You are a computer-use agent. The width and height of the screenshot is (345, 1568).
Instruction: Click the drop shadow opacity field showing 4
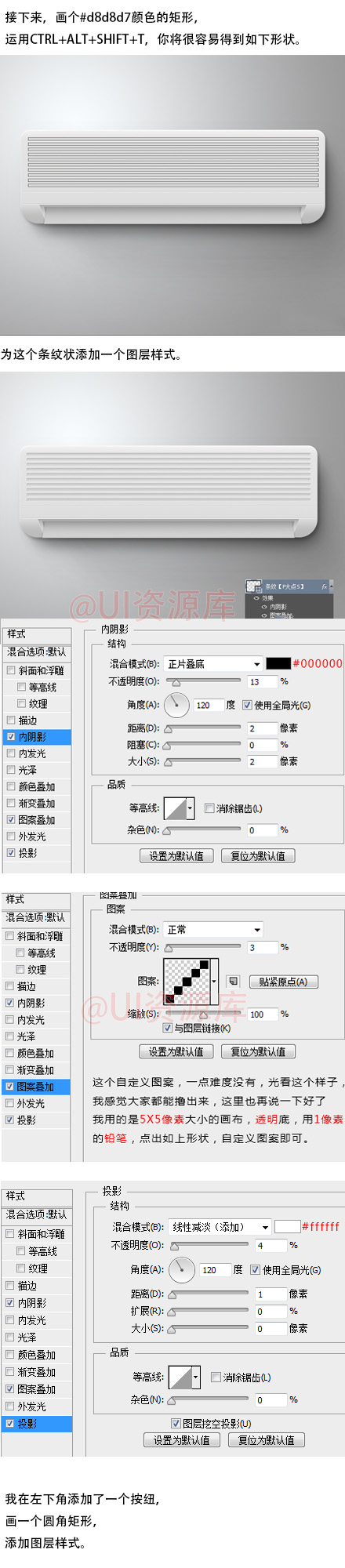[271, 1245]
